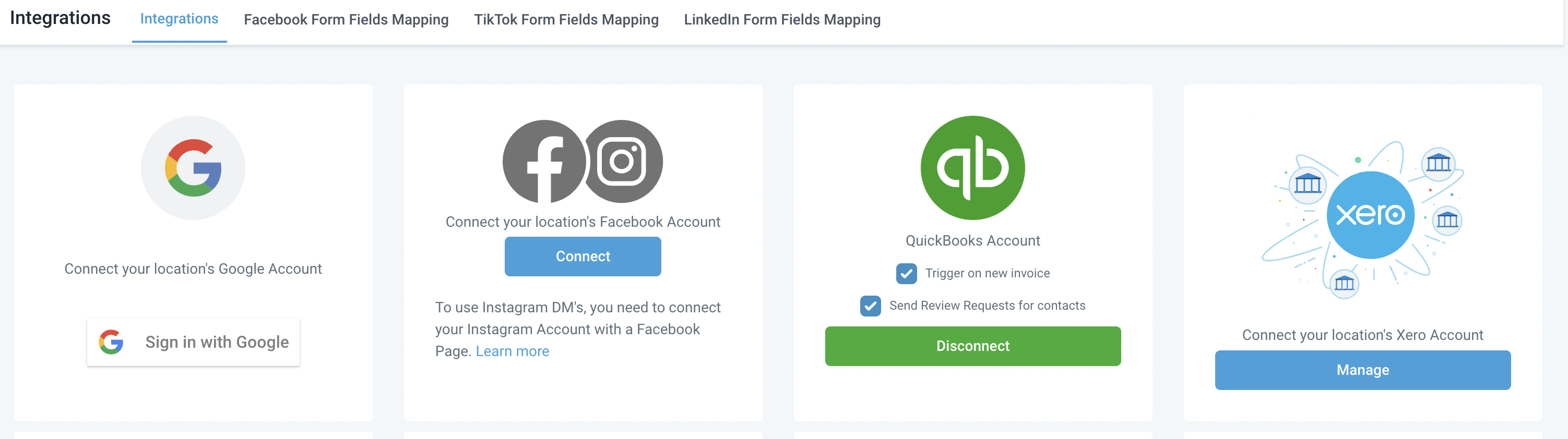
Task: Click the bank icon at top right of Xero graphic
Action: coord(1439,163)
